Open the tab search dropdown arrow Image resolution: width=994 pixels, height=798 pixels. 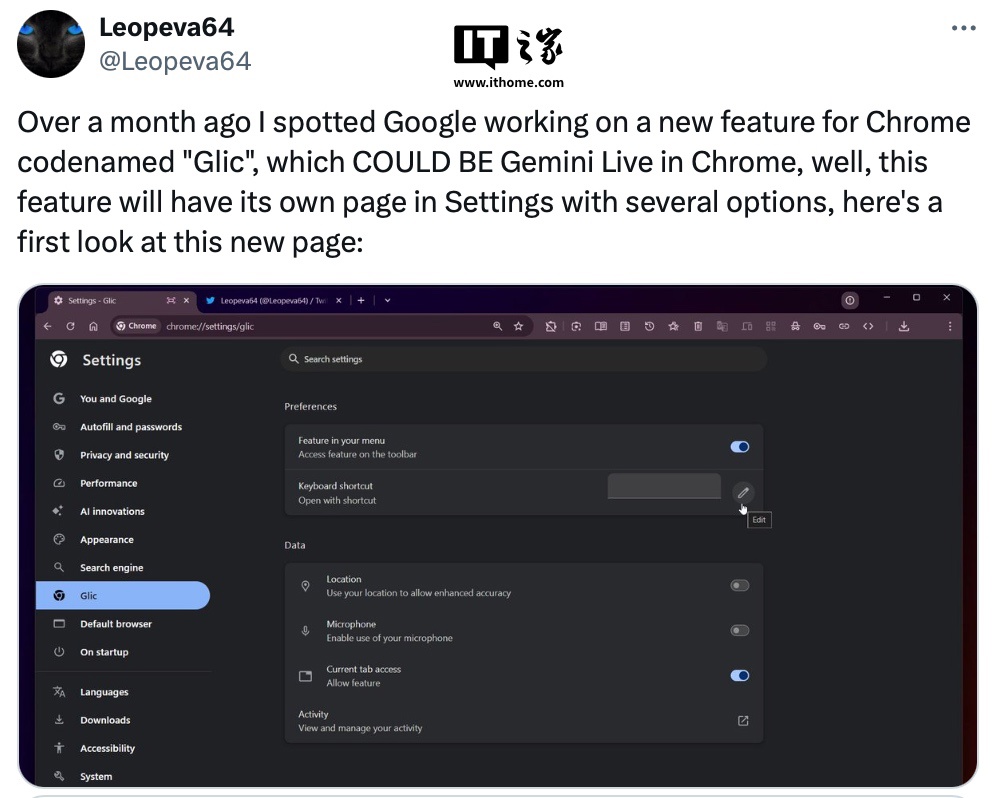click(x=387, y=299)
